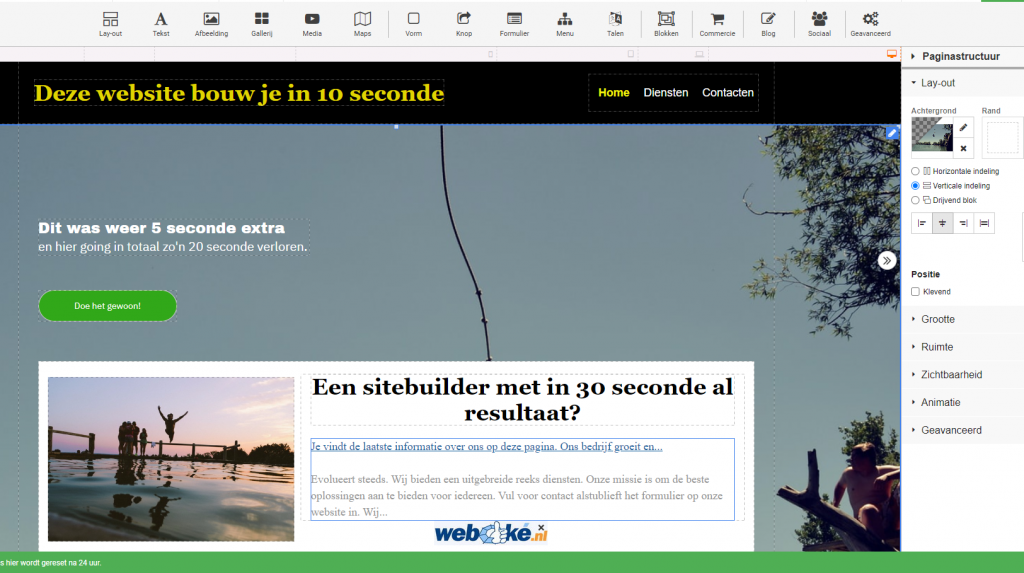Click the Afbeelding image tool
1024x573 pixels.
[211, 24]
